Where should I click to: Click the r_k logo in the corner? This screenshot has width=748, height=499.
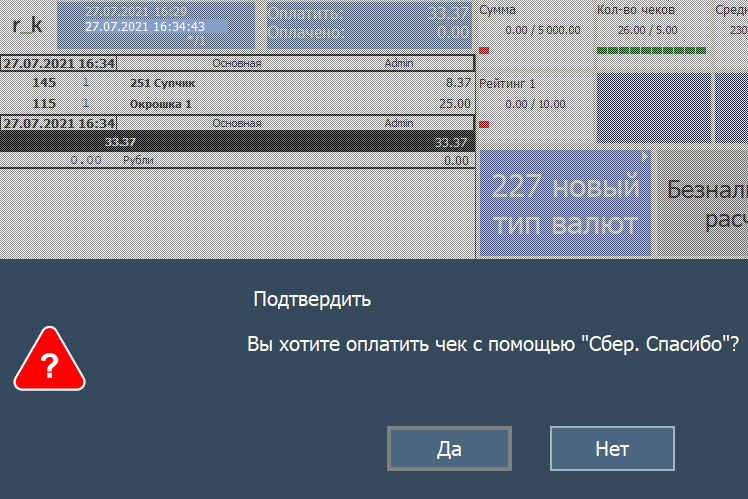[27, 26]
